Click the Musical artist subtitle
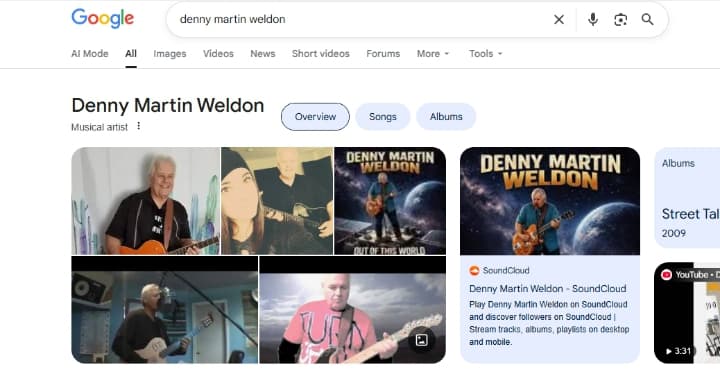 [100, 127]
